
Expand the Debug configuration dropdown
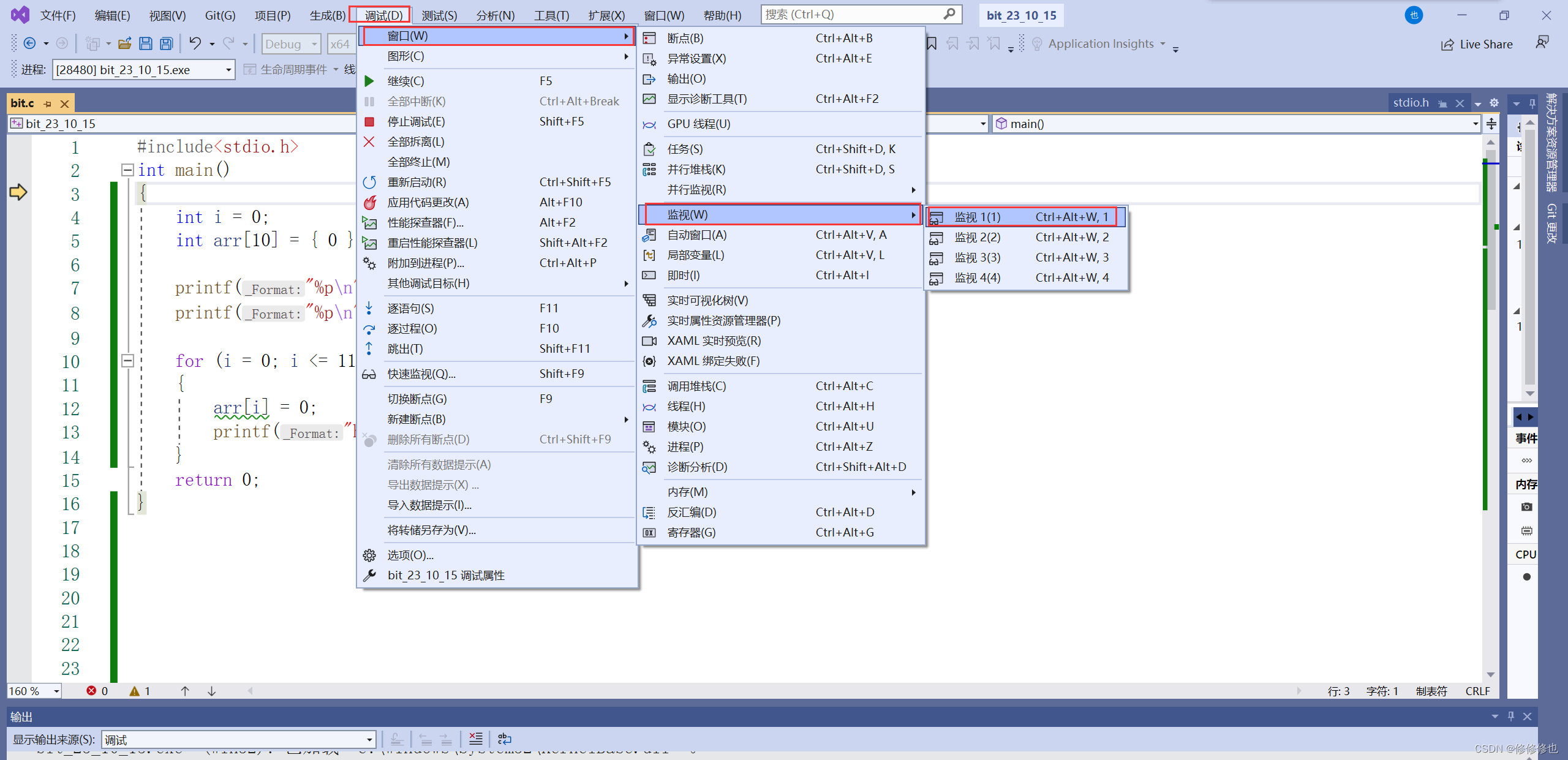[314, 44]
